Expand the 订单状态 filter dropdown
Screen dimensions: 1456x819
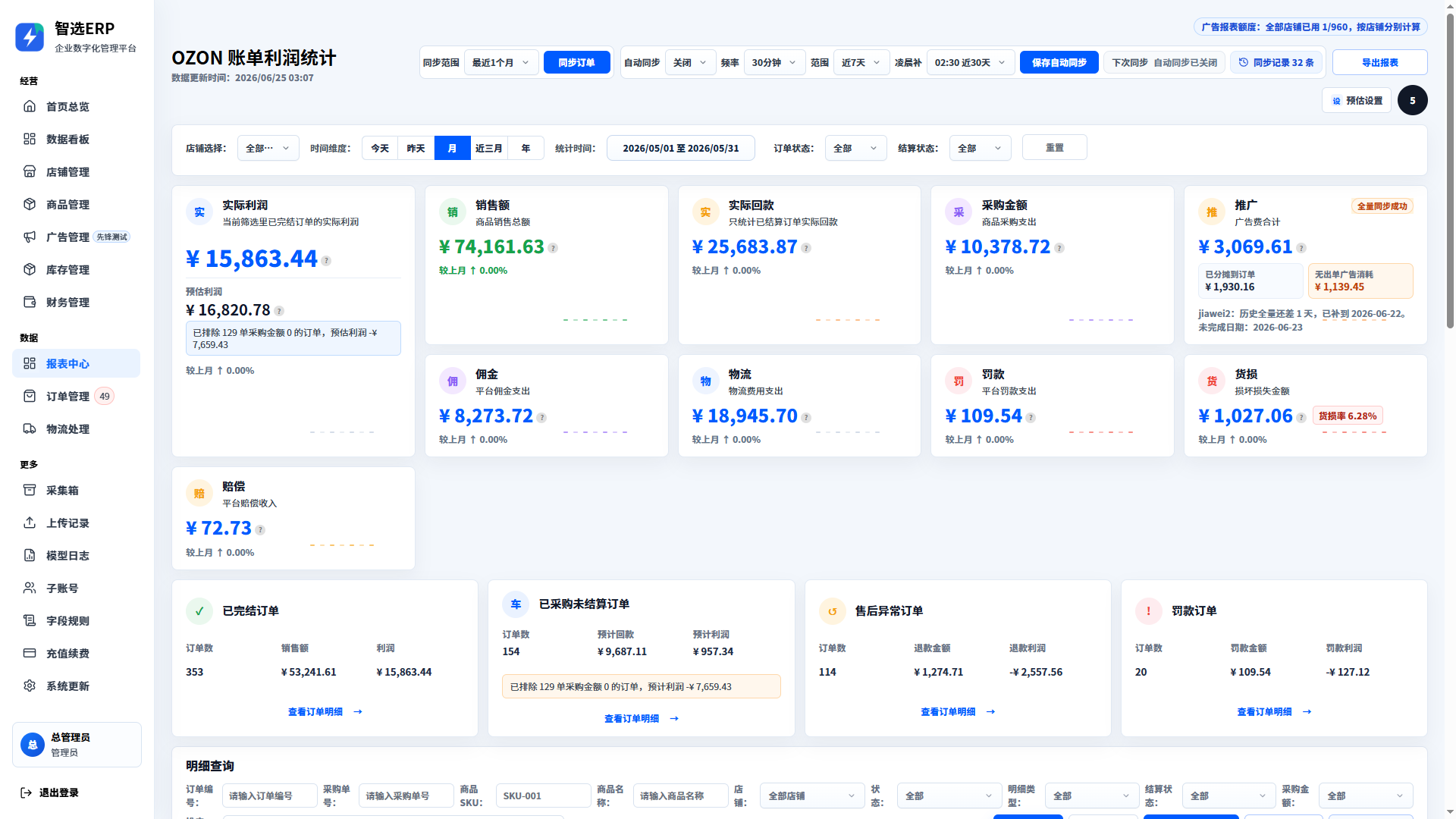click(856, 148)
